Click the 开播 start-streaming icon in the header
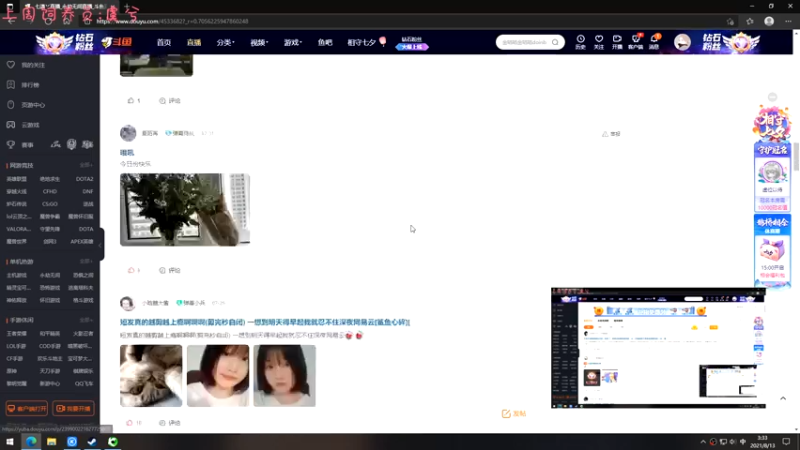800x450 pixels. [x=617, y=42]
